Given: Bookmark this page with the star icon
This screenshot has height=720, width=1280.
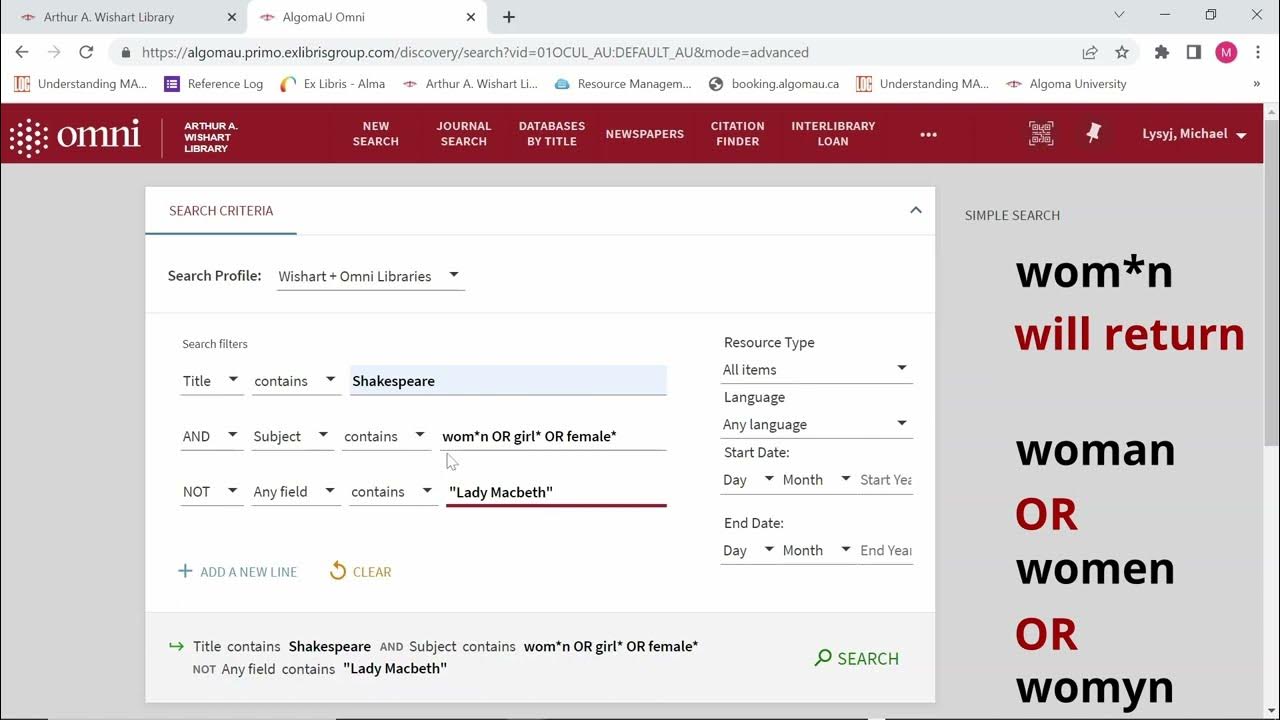Looking at the screenshot, I should point(1122,52).
